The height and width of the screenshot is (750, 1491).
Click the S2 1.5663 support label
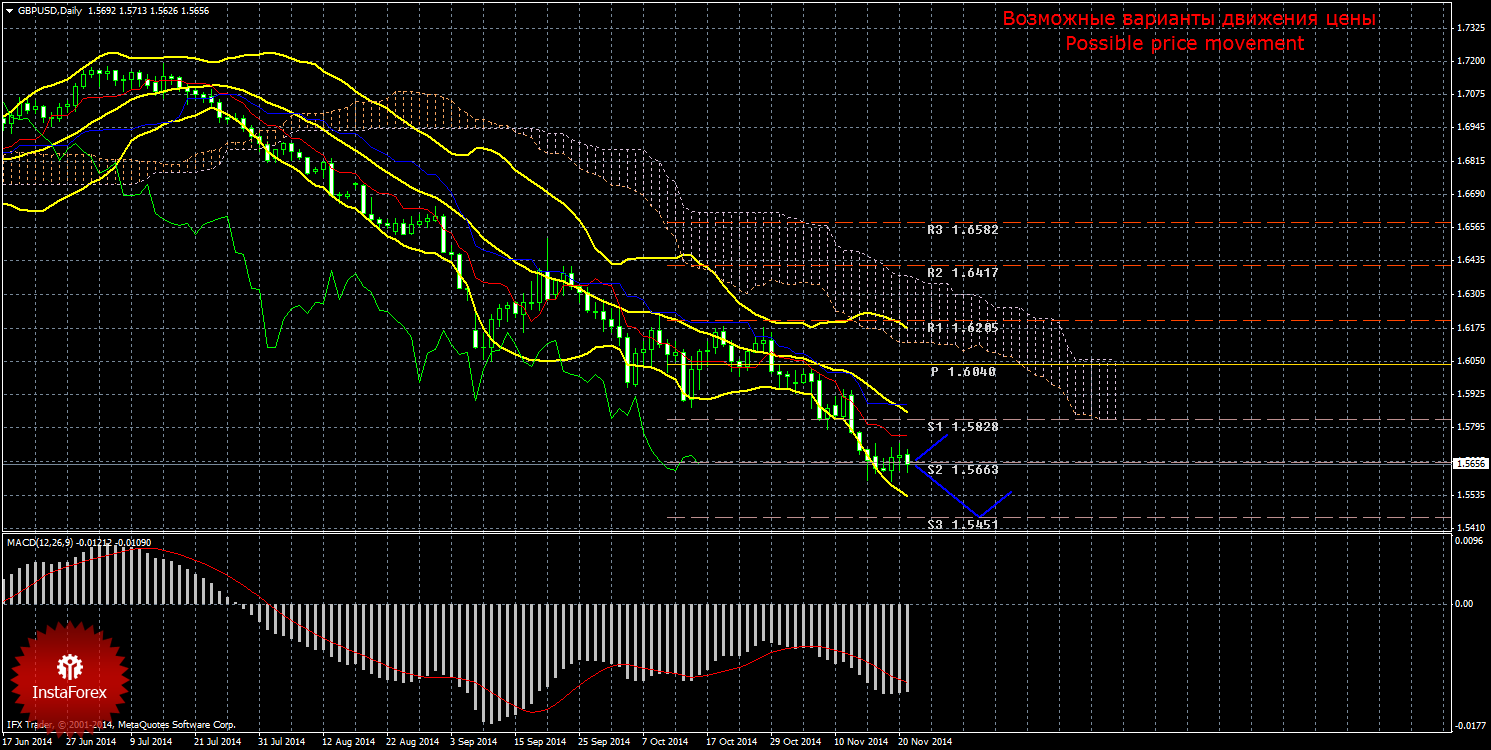(962, 469)
